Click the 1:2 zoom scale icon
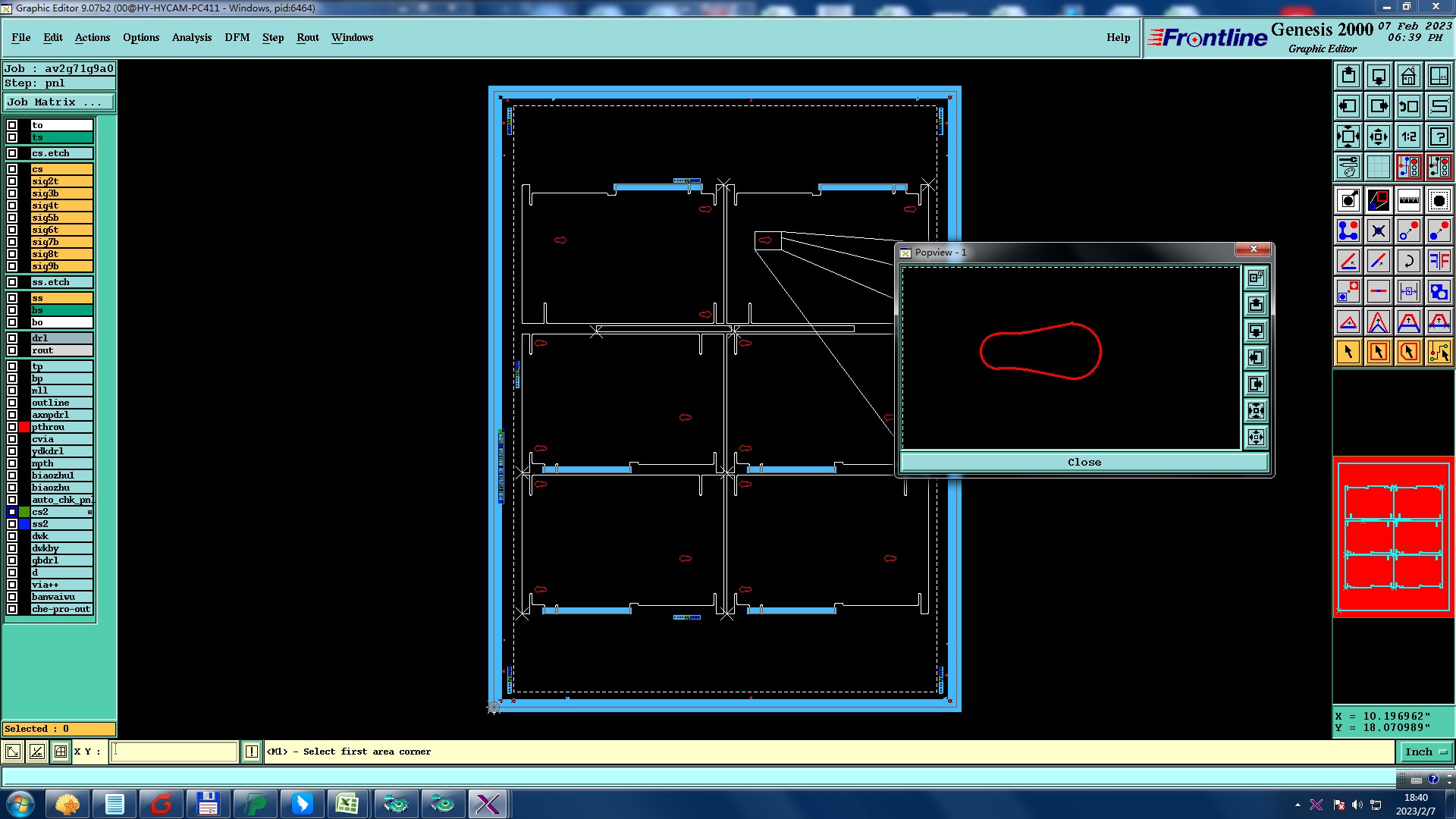Screen dimensions: 1456x819 [1408, 136]
